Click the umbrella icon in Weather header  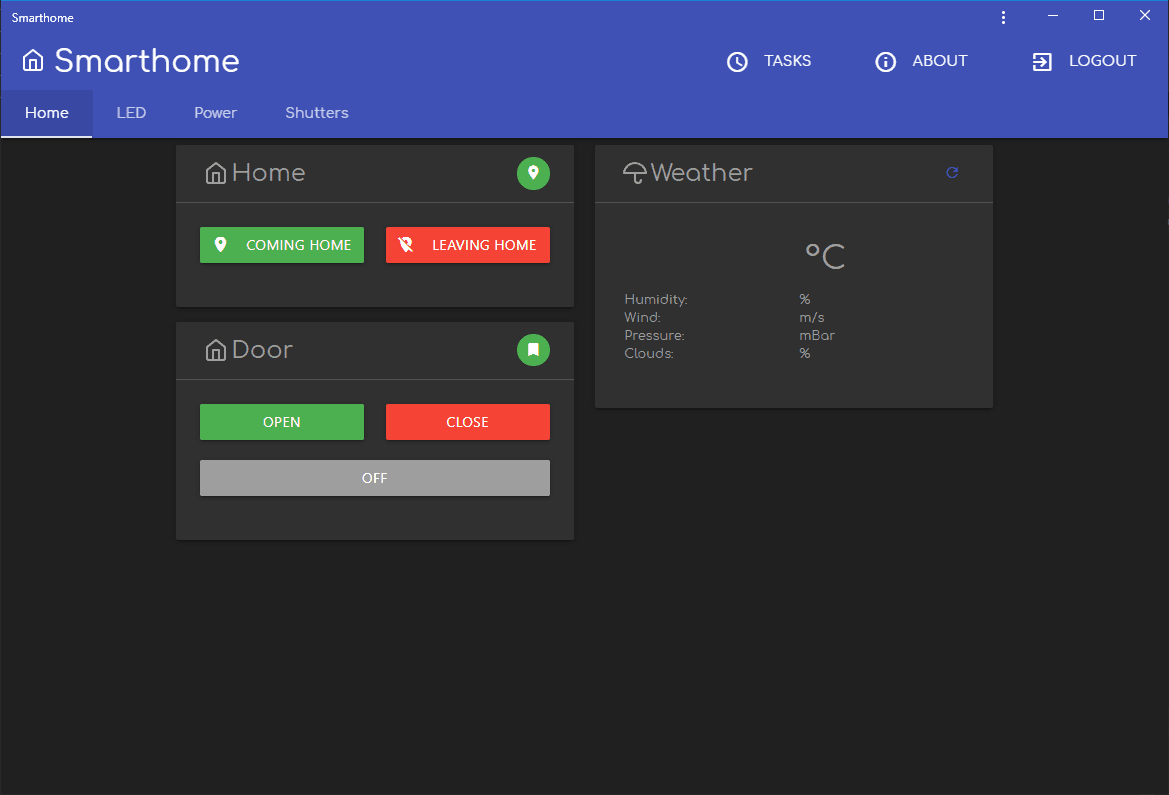pyautogui.click(x=634, y=173)
